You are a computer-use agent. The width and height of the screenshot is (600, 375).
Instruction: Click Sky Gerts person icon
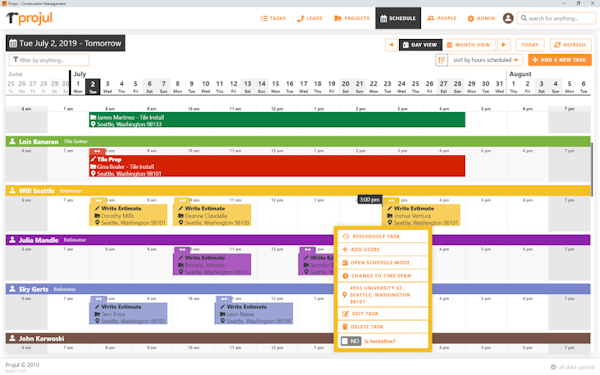pos(12,289)
